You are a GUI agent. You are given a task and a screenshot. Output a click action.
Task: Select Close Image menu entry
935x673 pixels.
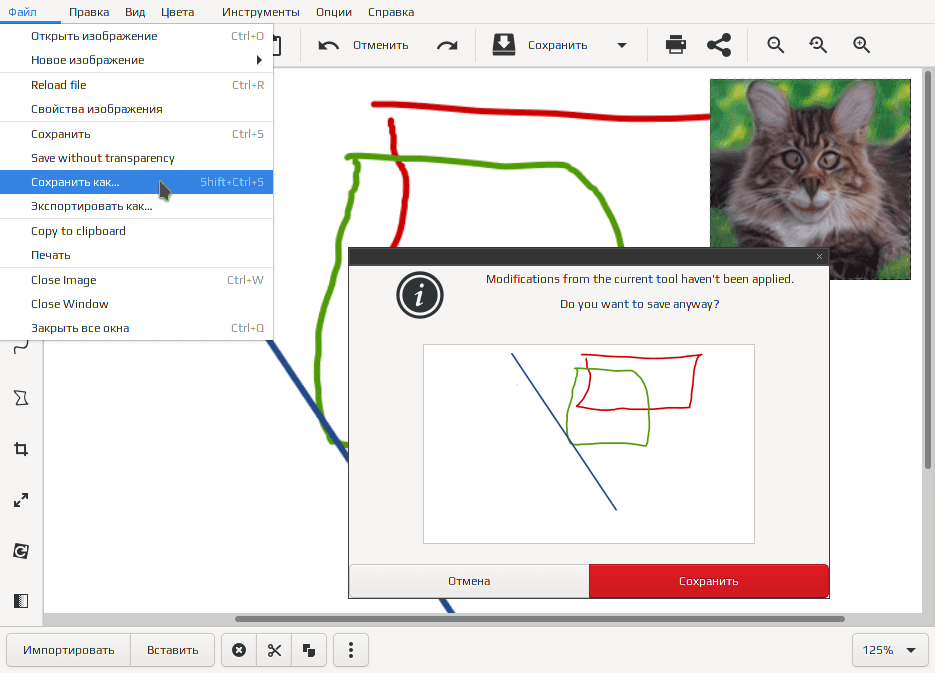tap(137, 280)
